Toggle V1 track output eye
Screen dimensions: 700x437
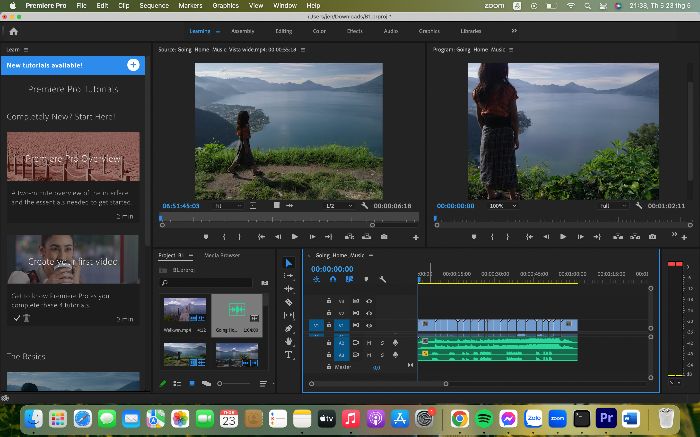tap(369, 325)
